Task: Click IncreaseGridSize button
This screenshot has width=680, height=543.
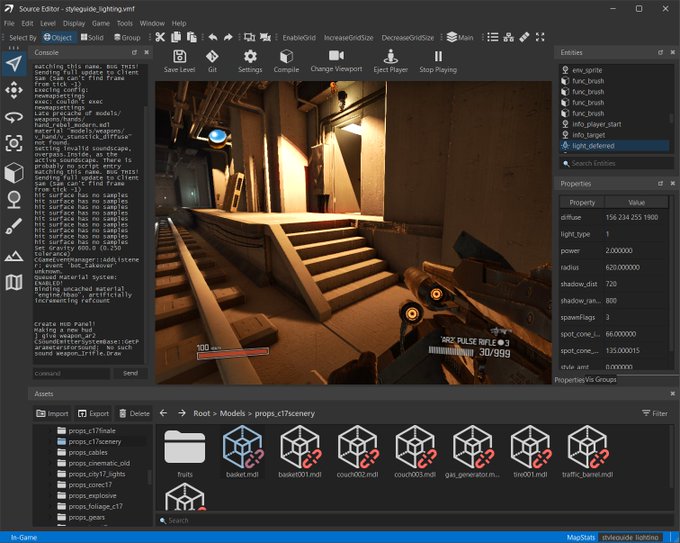Action: point(348,38)
